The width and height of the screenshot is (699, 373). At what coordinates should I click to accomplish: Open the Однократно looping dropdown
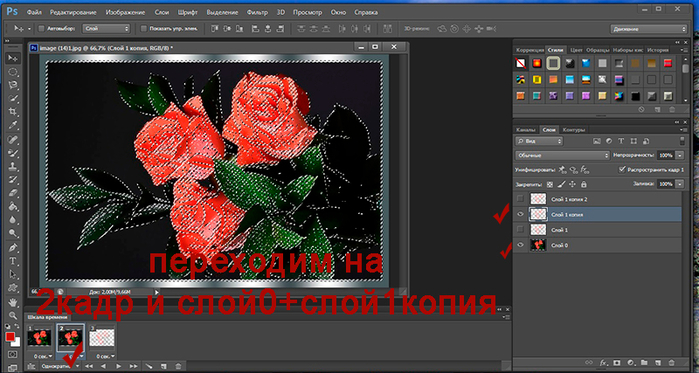60,366
